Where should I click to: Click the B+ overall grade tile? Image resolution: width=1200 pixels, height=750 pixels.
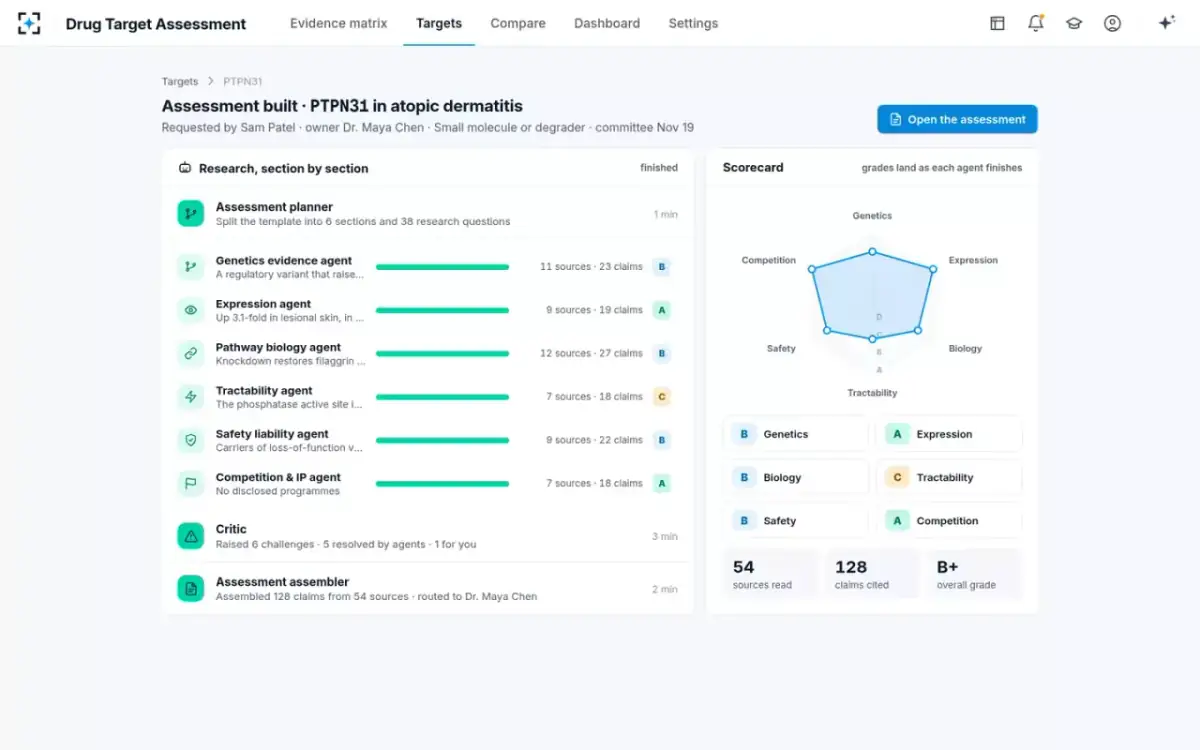[974, 574]
